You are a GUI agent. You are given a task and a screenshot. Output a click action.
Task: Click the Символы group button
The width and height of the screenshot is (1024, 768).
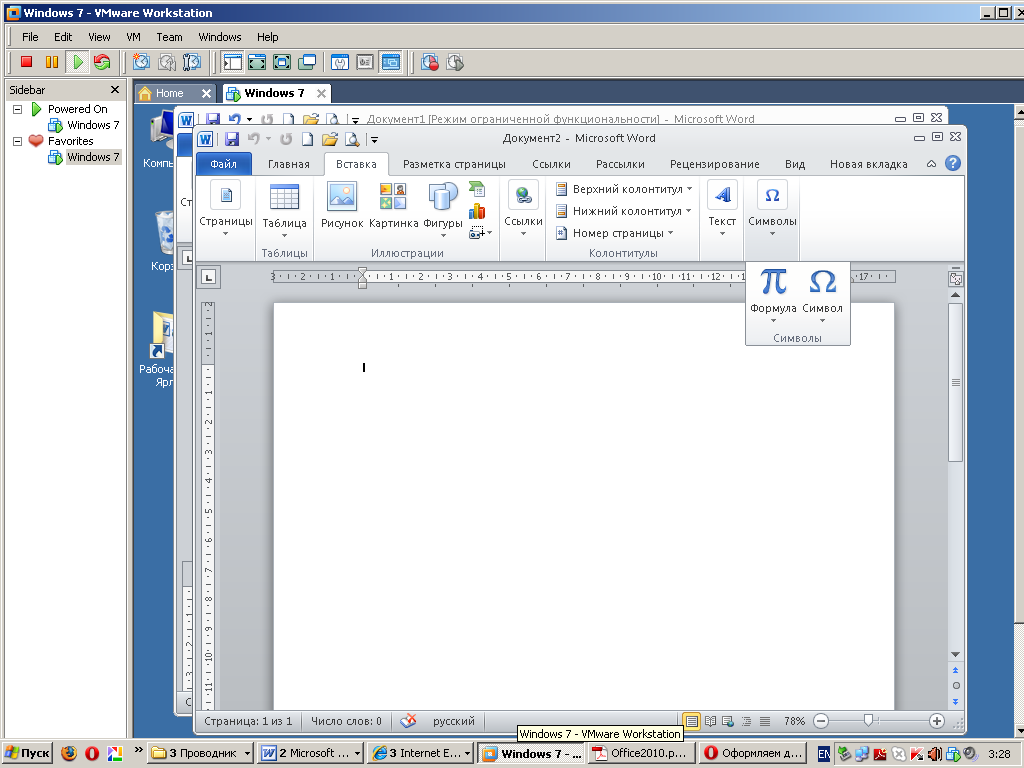coord(772,209)
